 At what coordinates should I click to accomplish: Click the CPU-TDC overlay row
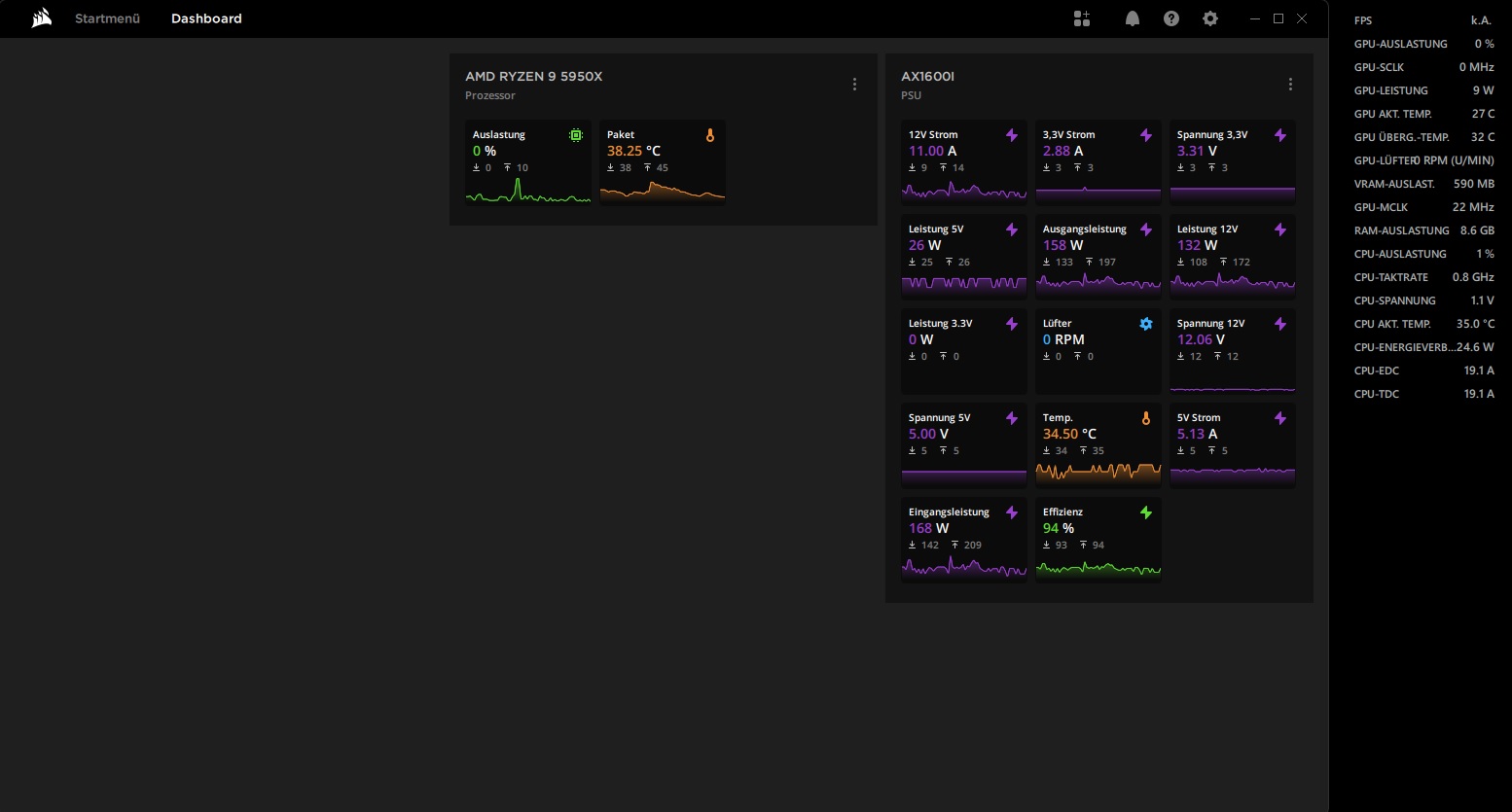coord(1423,394)
